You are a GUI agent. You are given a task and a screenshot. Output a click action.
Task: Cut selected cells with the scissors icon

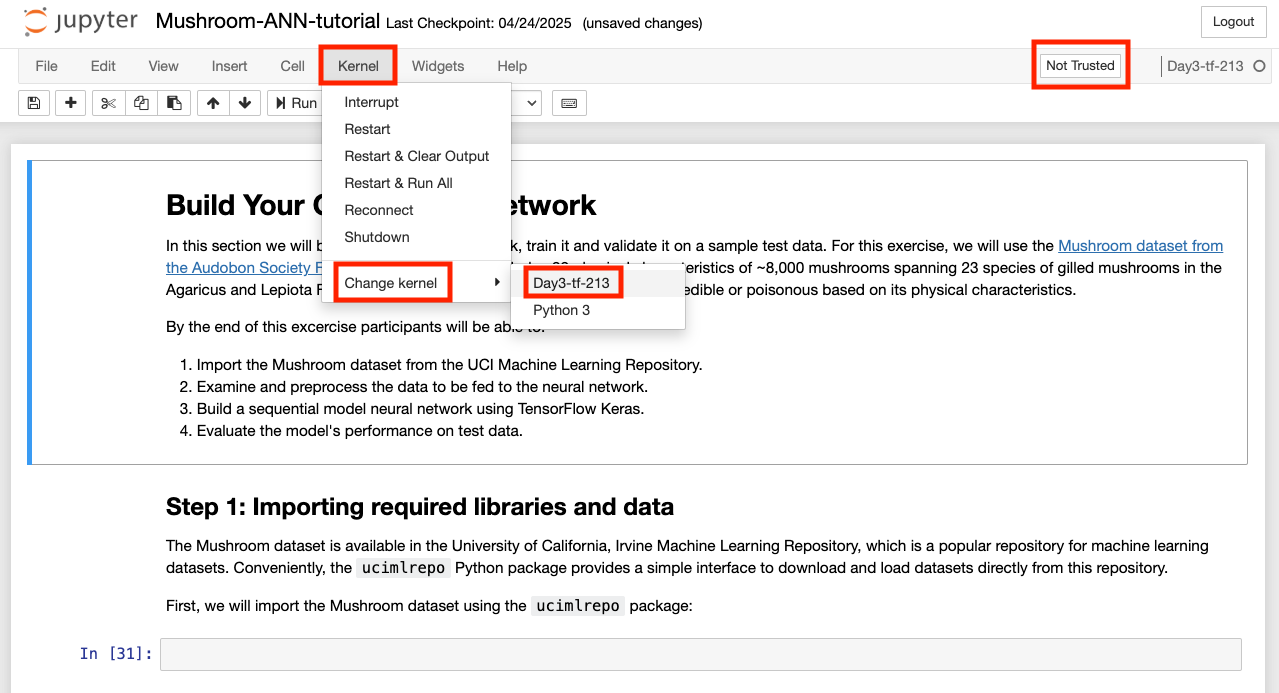tap(108, 103)
